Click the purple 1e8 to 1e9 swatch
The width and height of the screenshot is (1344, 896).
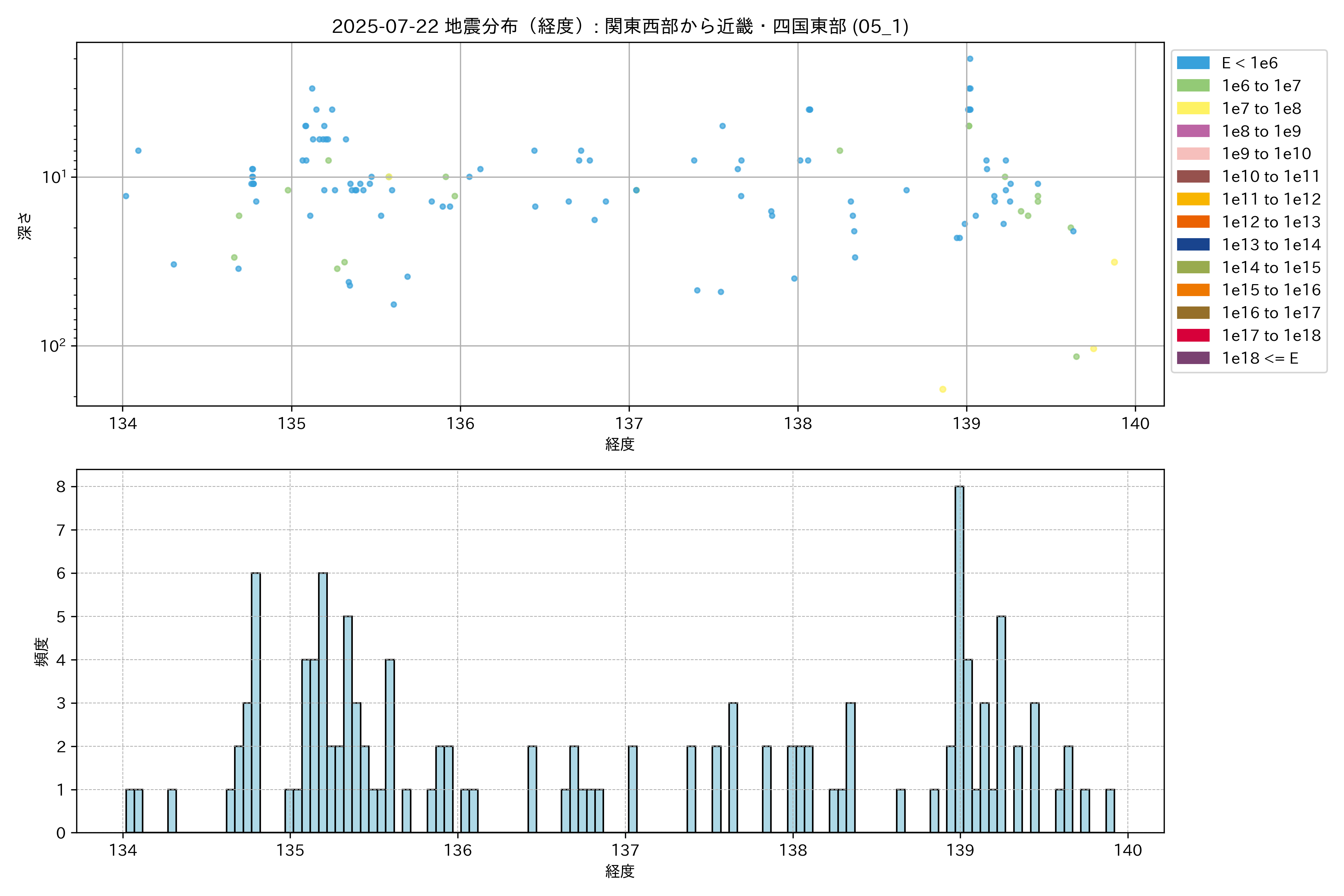pos(1193,131)
